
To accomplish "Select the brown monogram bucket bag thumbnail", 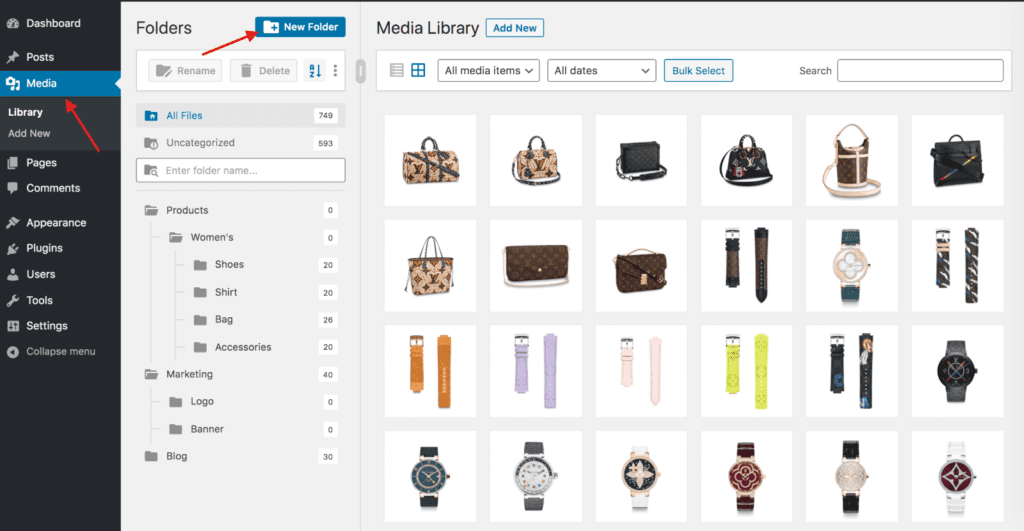I will tap(852, 161).
